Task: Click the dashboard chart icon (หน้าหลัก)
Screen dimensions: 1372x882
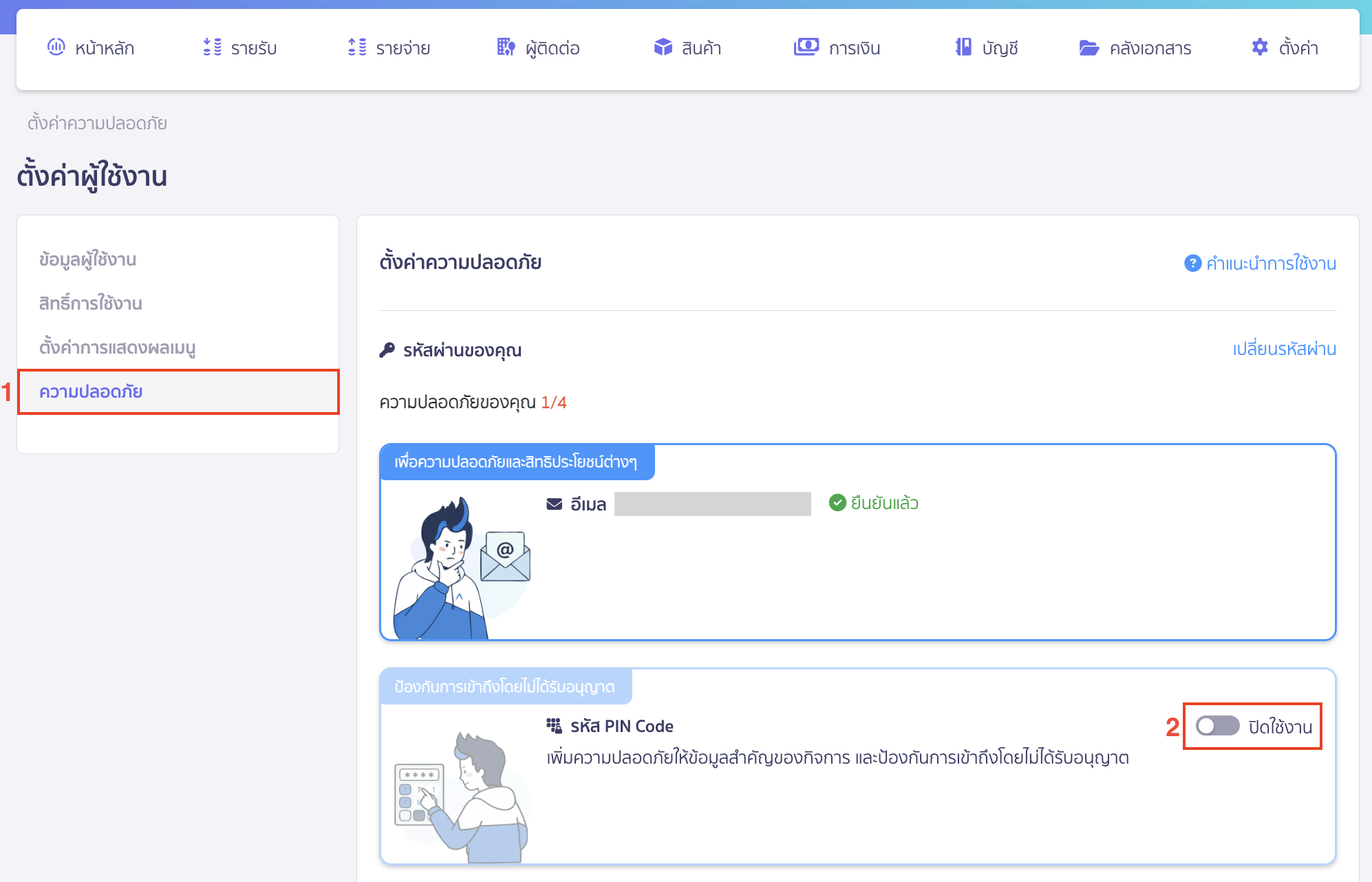Action: (56, 47)
